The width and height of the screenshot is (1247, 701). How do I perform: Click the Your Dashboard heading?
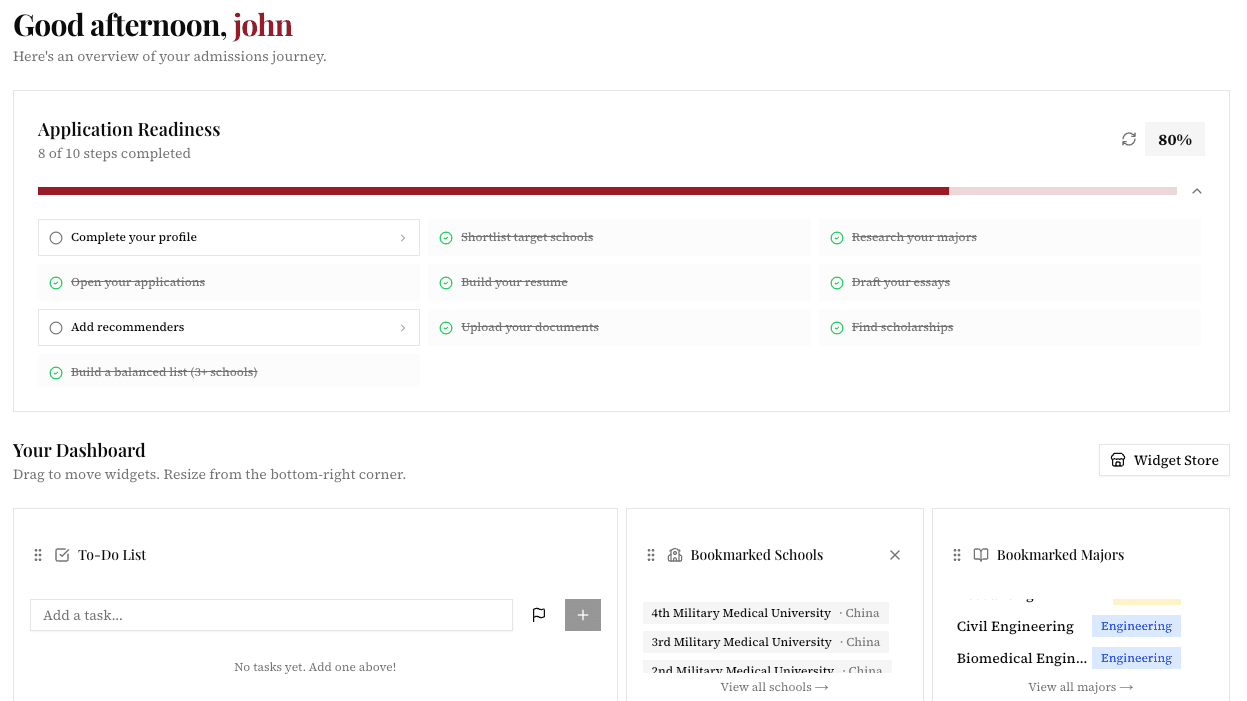79,450
